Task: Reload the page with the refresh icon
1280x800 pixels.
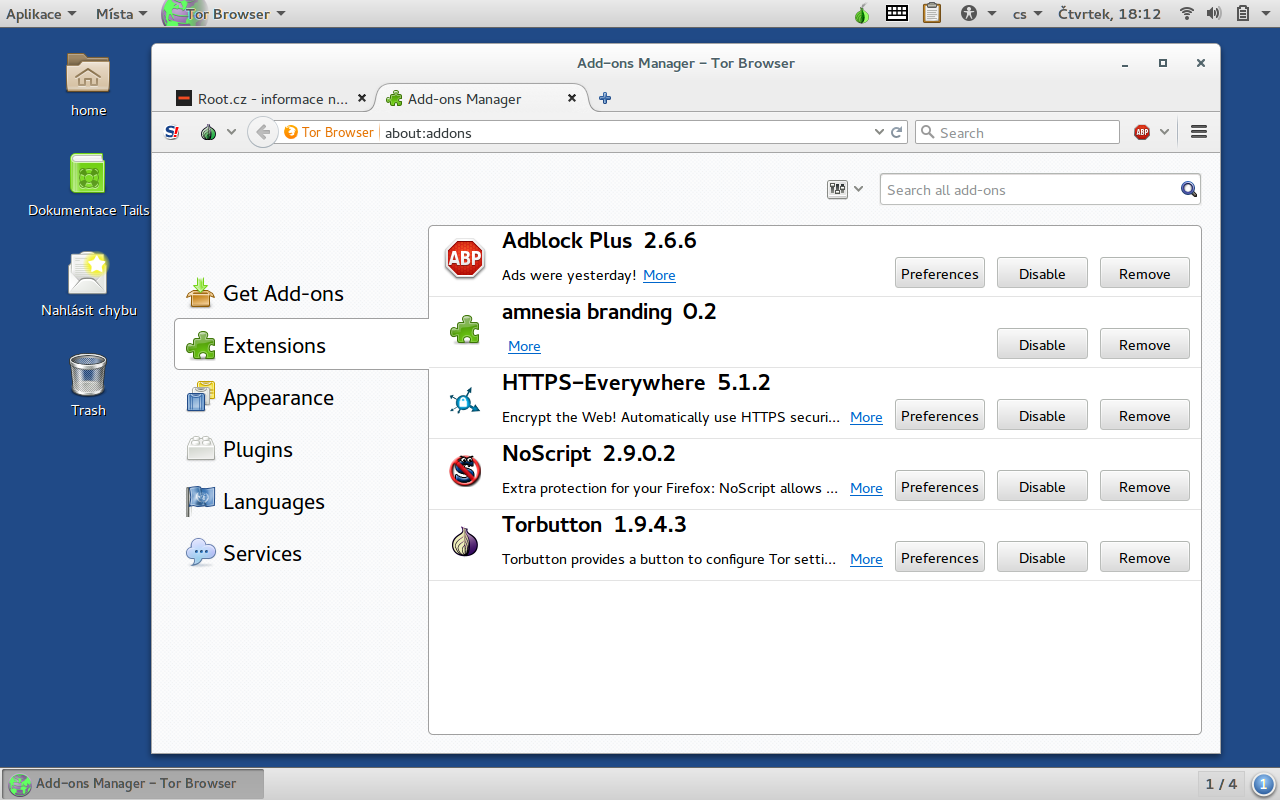Action: 897,132
